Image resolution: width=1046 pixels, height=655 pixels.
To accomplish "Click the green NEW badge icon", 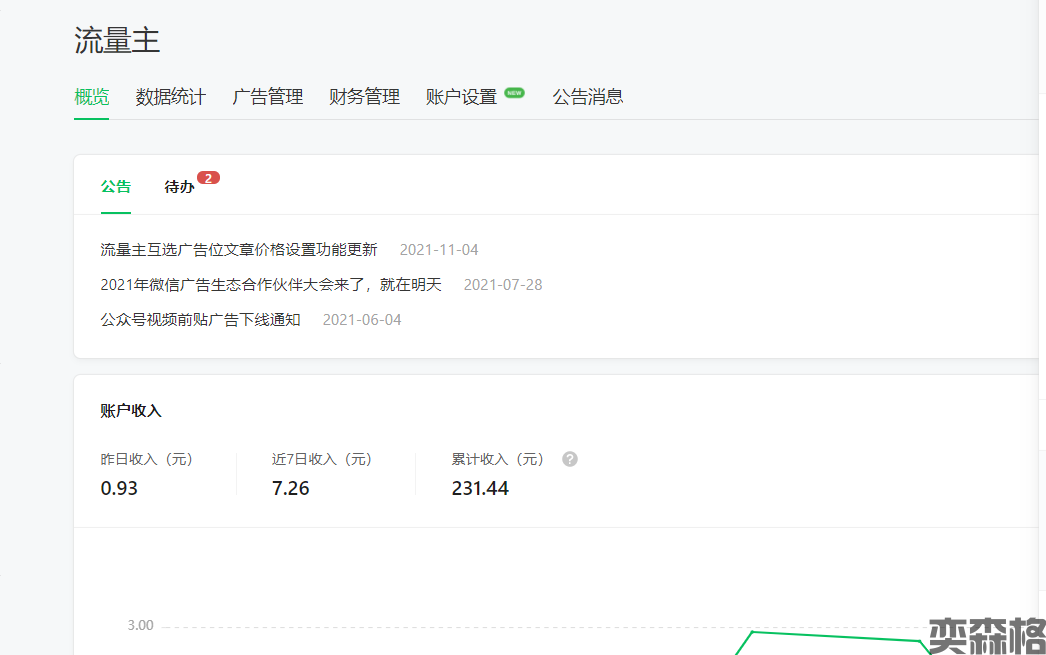I will (514, 93).
